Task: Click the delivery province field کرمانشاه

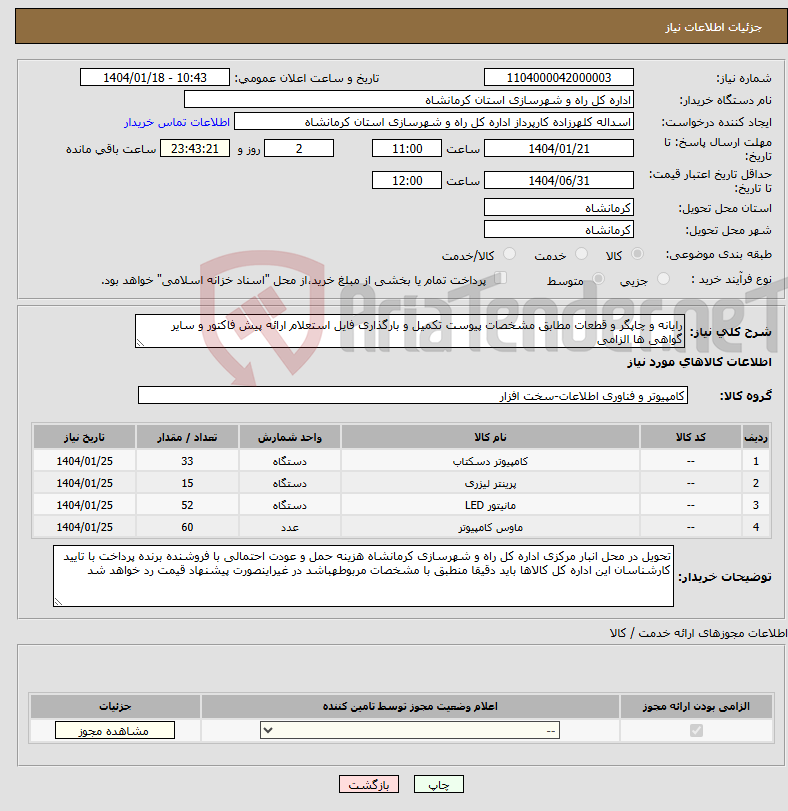Action: (558, 207)
